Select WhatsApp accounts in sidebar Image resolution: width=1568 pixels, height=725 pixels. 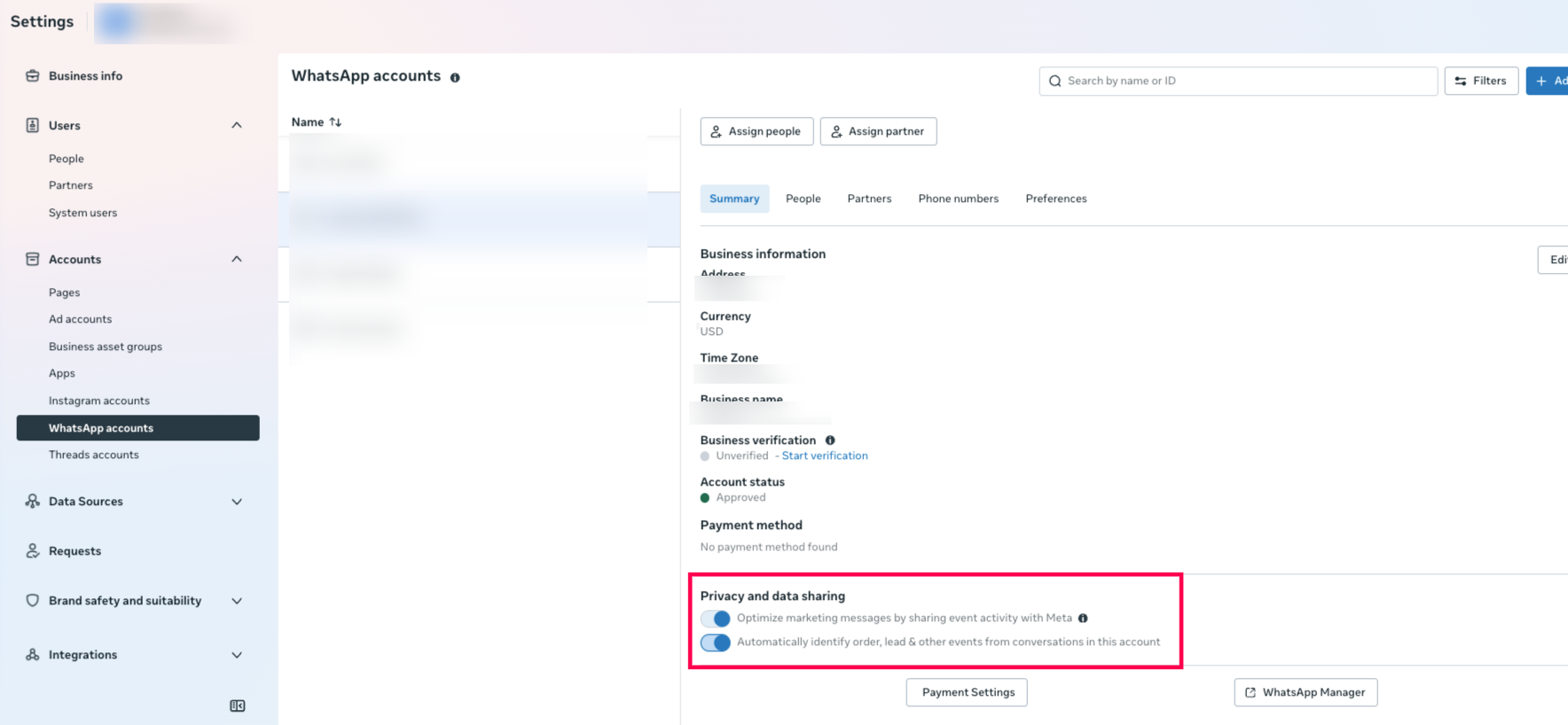click(x=138, y=428)
